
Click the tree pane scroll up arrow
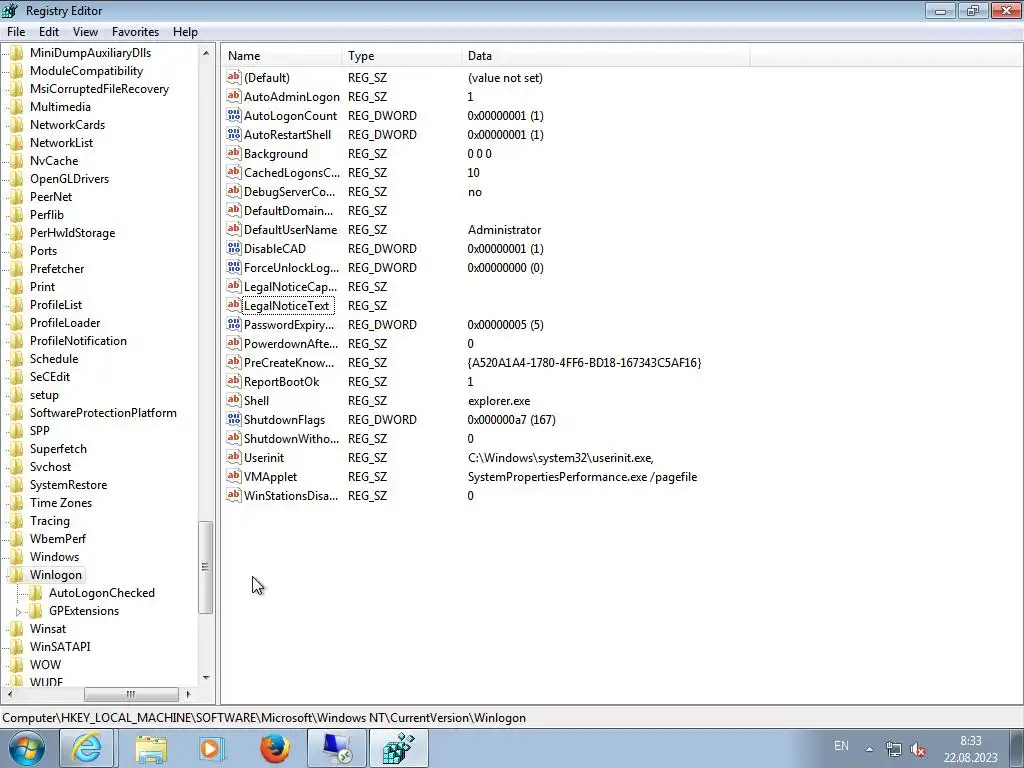[206, 53]
